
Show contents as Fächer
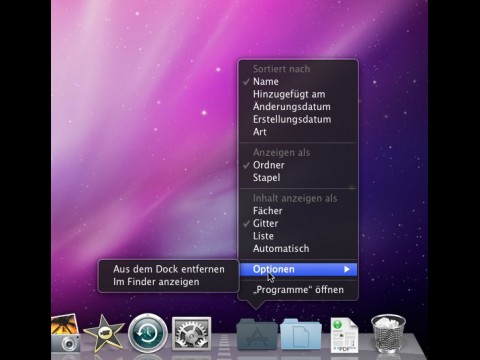[298, 211]
